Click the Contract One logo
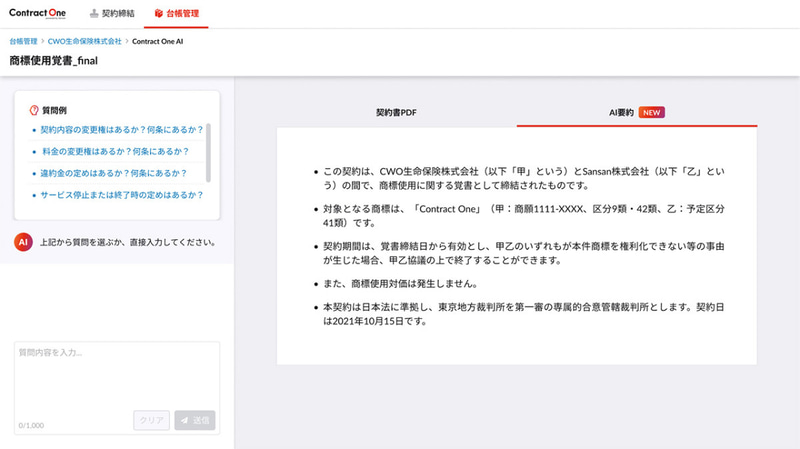Viewport: 800px width, 449px height. (x=37, y=13)
